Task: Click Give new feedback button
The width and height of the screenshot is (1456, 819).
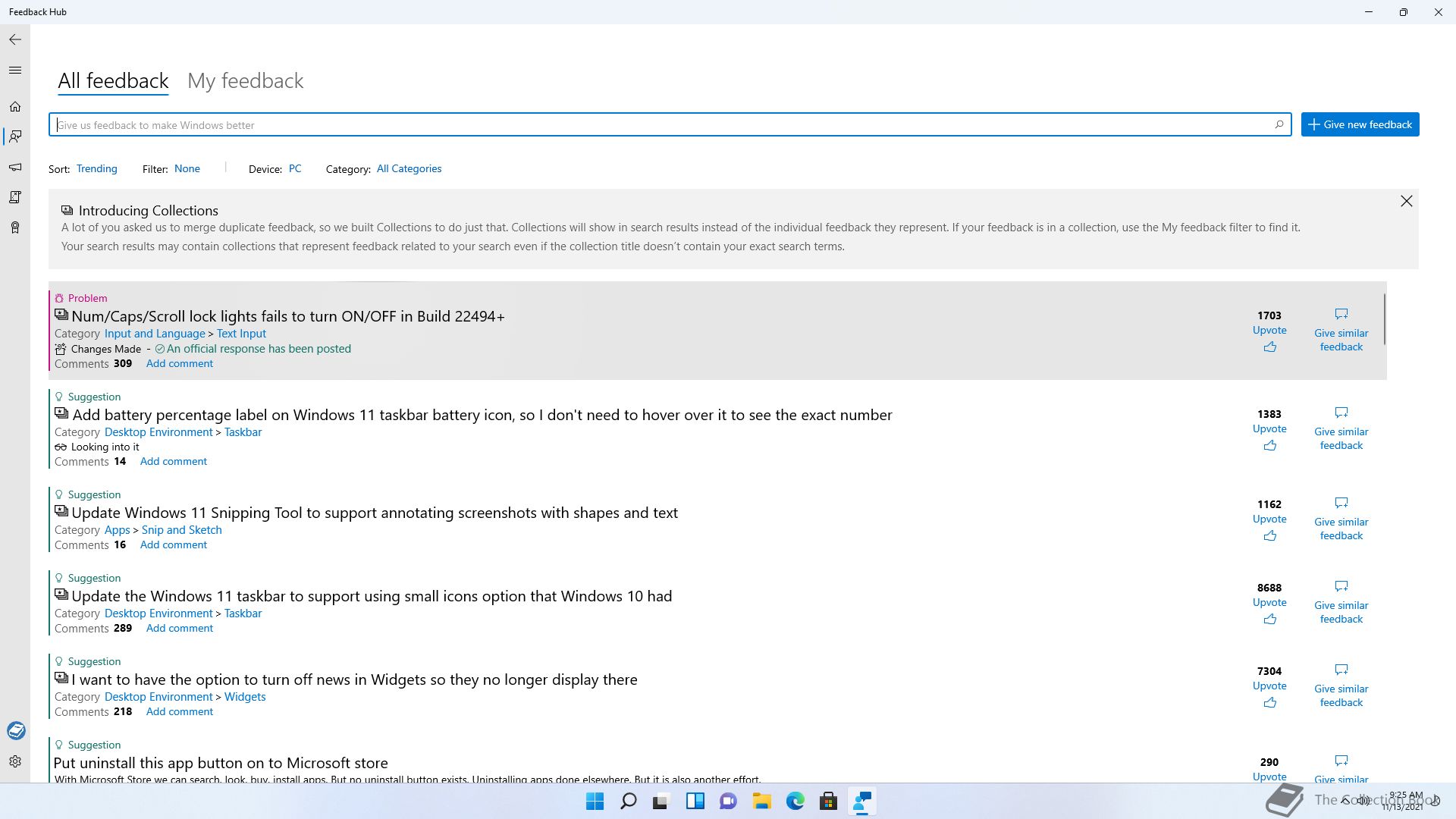Action: 1360,124
